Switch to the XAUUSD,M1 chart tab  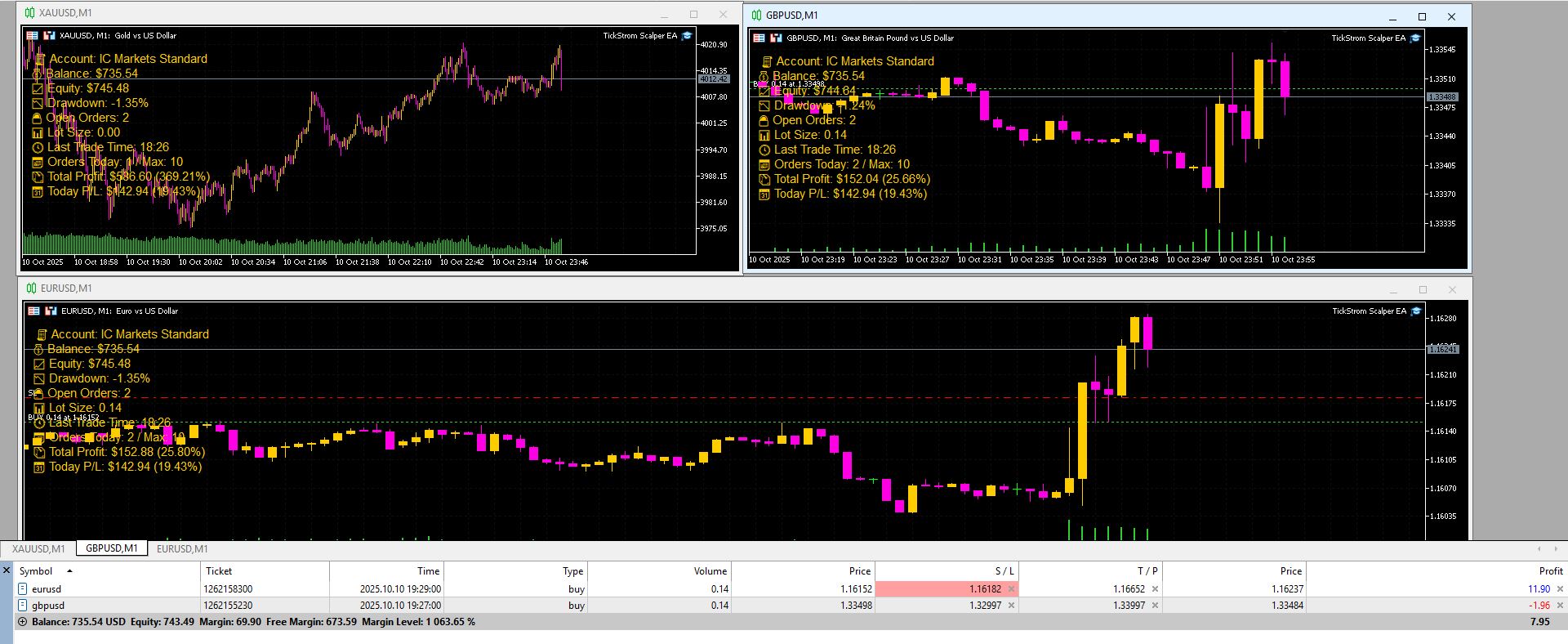pyautogui.click(x=38, y=549)
